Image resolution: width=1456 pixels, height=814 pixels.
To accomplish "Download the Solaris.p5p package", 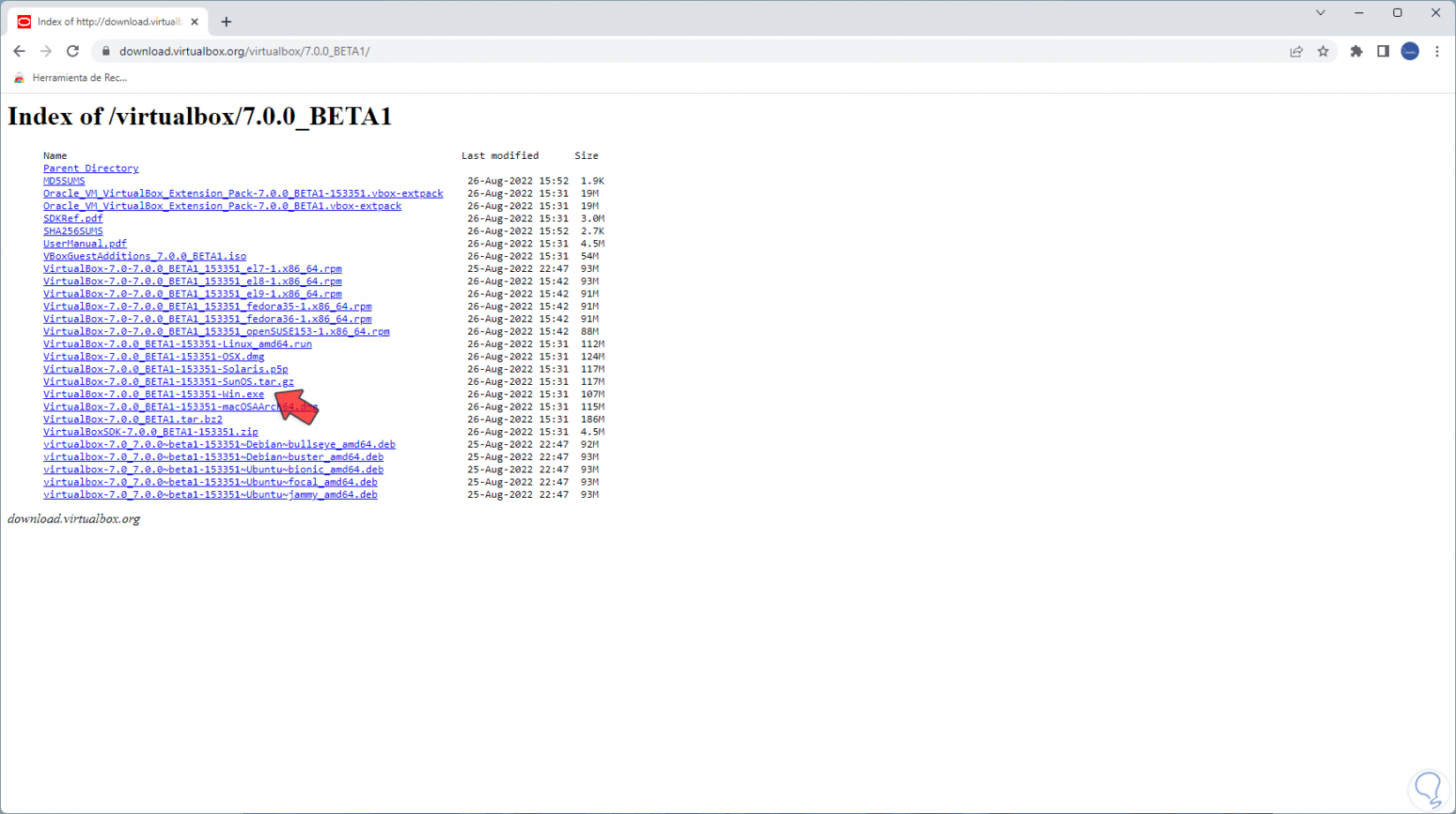I will tap(166, 370).
